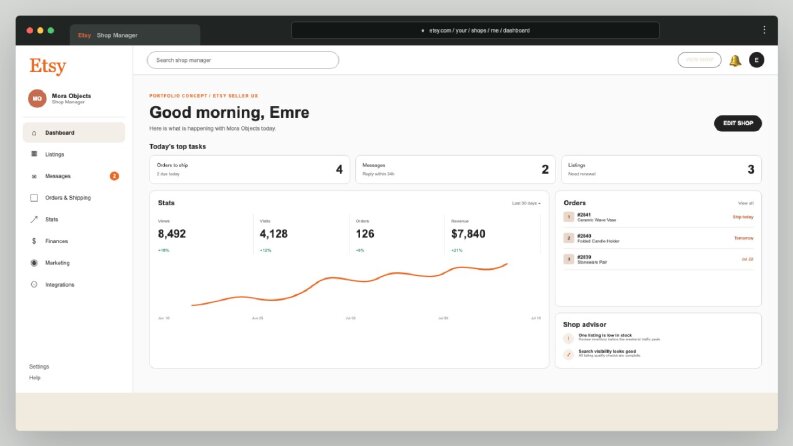Open order #2841 Ceramic Wave Vase
793x446 pixels.
[x=658, y=217]
